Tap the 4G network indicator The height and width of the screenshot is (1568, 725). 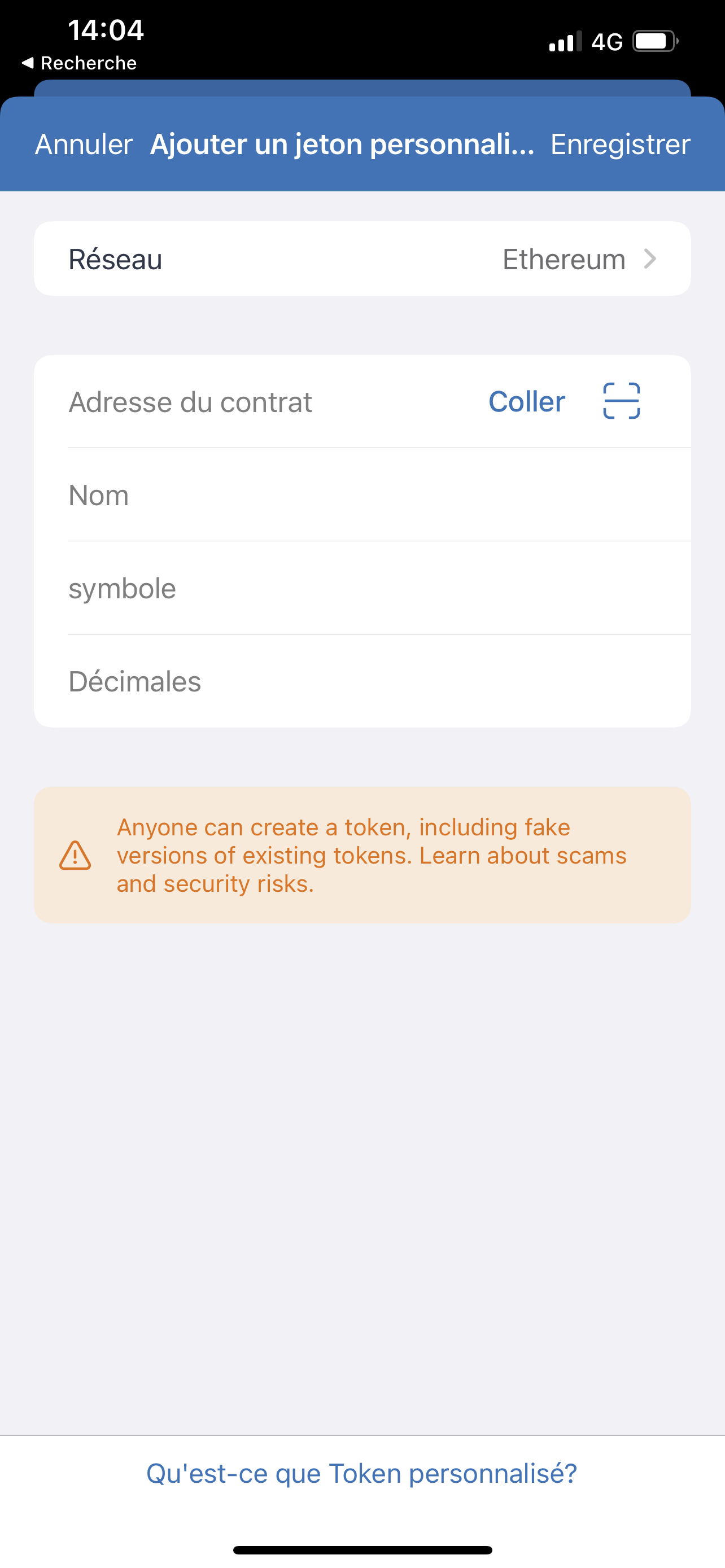607,42
